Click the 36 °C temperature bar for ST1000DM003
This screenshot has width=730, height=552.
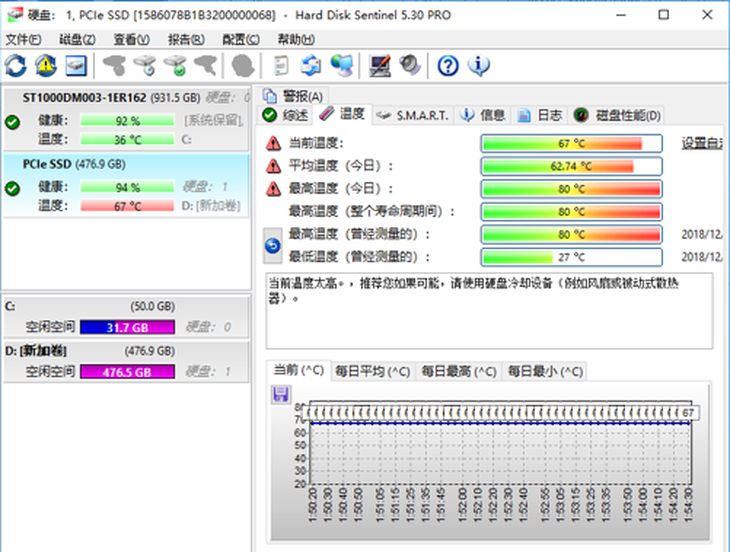128,139
